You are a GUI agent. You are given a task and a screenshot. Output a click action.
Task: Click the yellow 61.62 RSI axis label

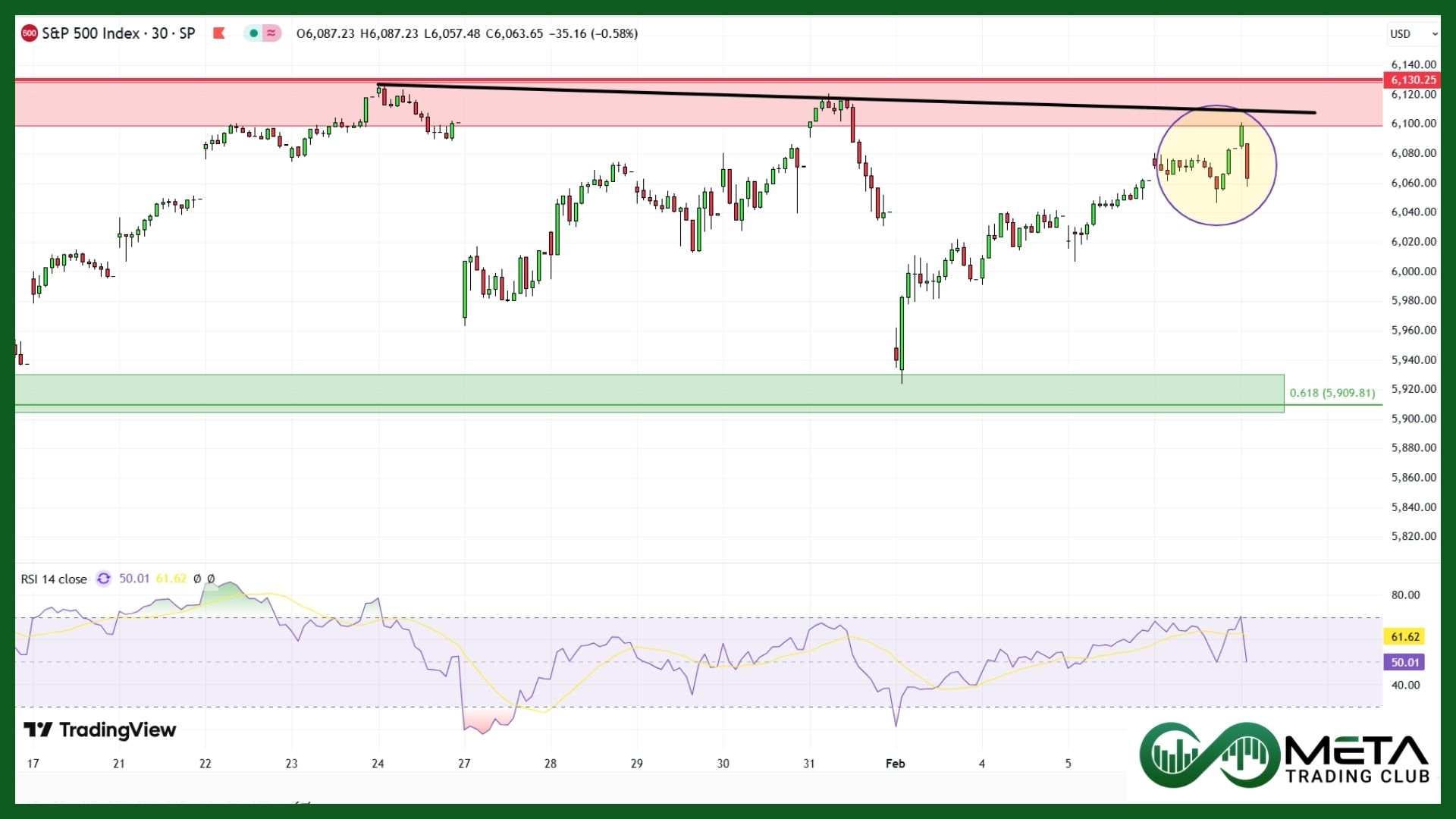[1404, 637]
